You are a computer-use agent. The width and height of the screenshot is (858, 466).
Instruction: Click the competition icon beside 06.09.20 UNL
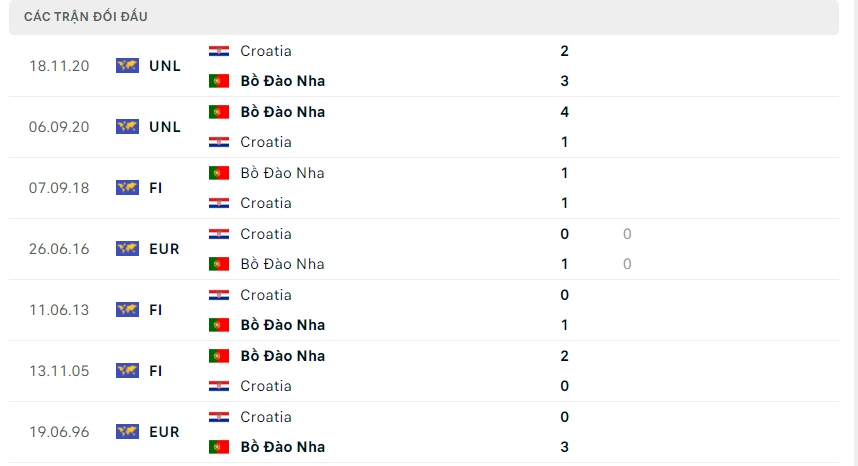click(x=127, y=127)
